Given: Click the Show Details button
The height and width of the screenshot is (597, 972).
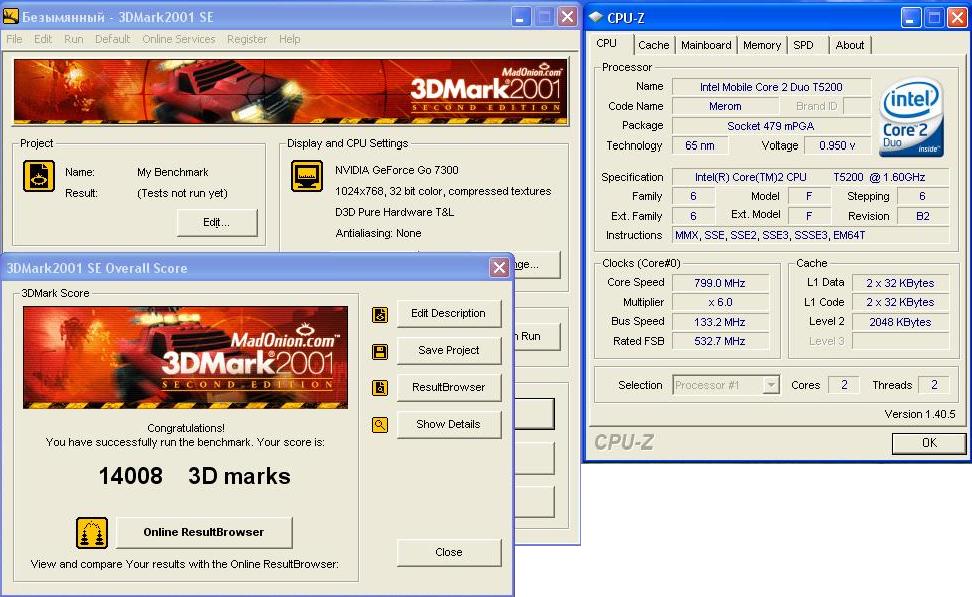Looking at the screenshot, I should coord(449,425).
